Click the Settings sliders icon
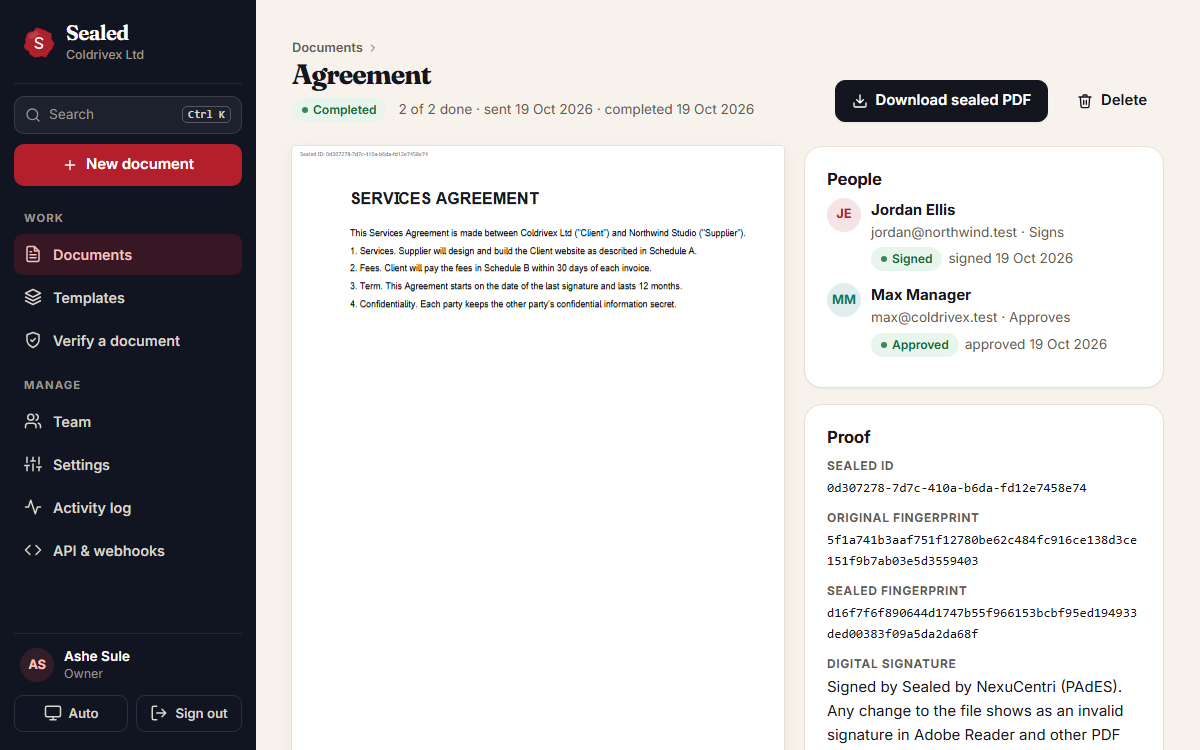Viewport: 1200px width, 750px height. coord(33,465)
